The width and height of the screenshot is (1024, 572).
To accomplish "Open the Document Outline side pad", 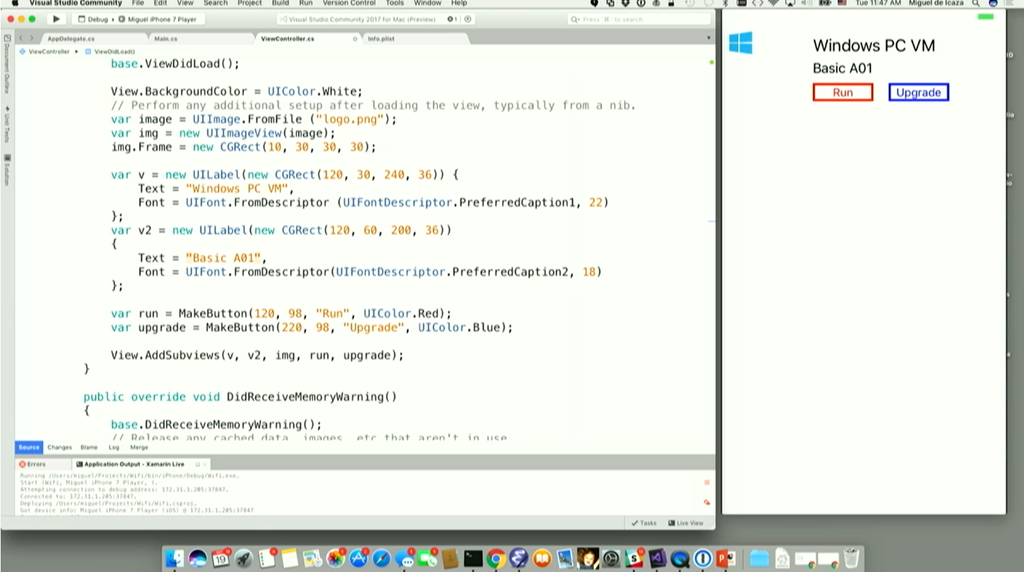I will pos(7,65).
